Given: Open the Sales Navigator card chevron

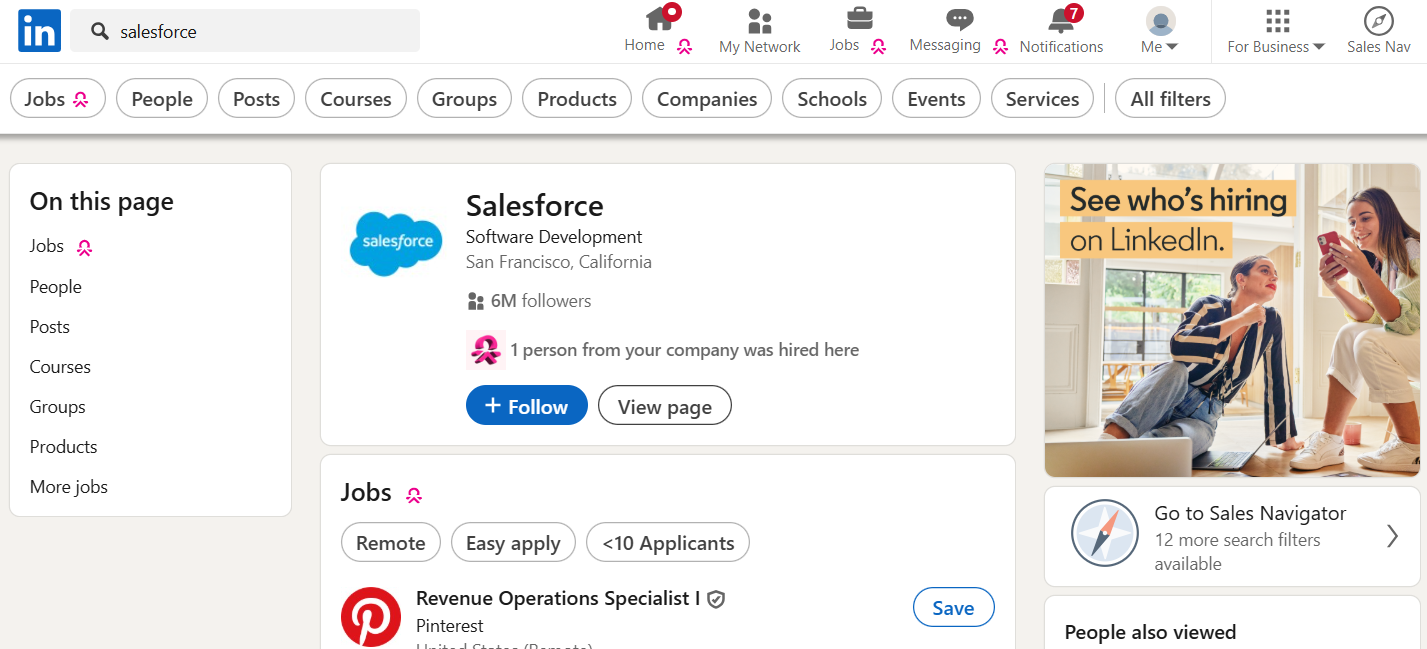Looking at the screenshot, I should point(1392,537).
